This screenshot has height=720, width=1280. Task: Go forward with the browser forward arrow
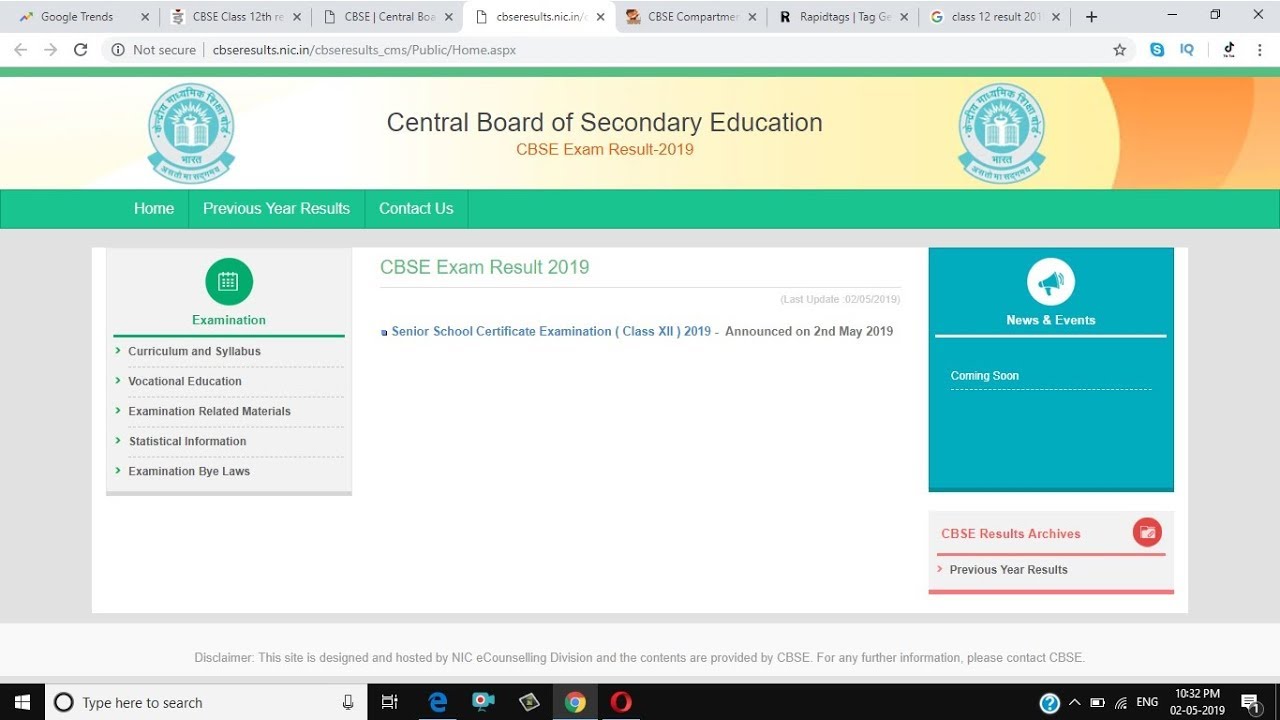(x=50, y=50)
